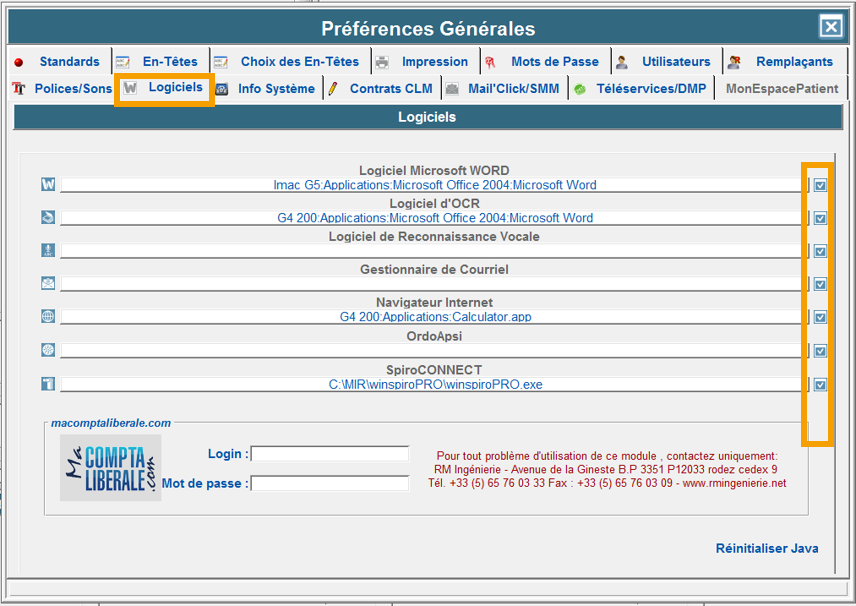The width and height of the screenshot is (856, 606).
Task: Click the SpiroCONNECT row icon
Action: 47,384
